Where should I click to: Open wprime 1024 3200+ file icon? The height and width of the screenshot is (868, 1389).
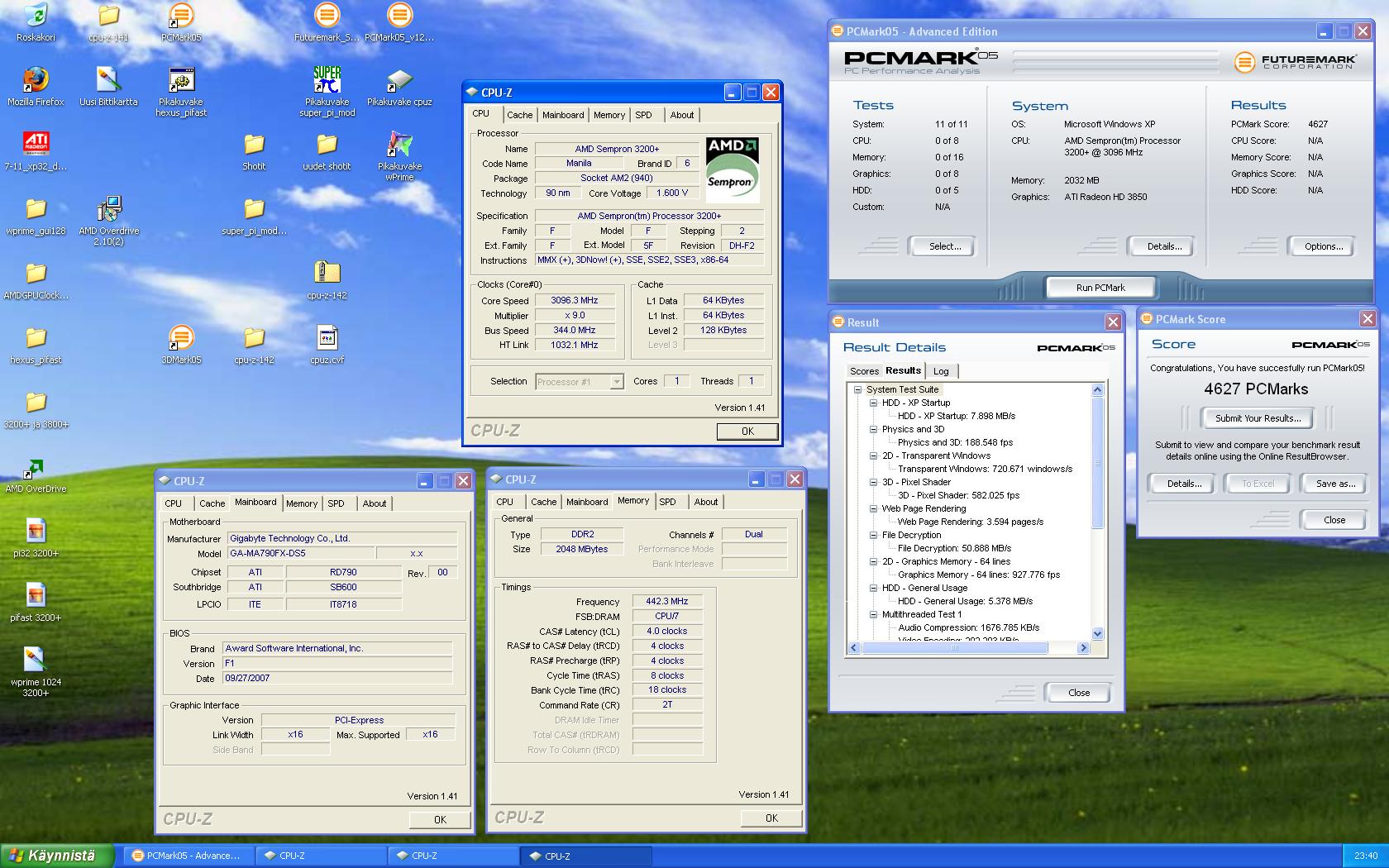coord(36,661)
